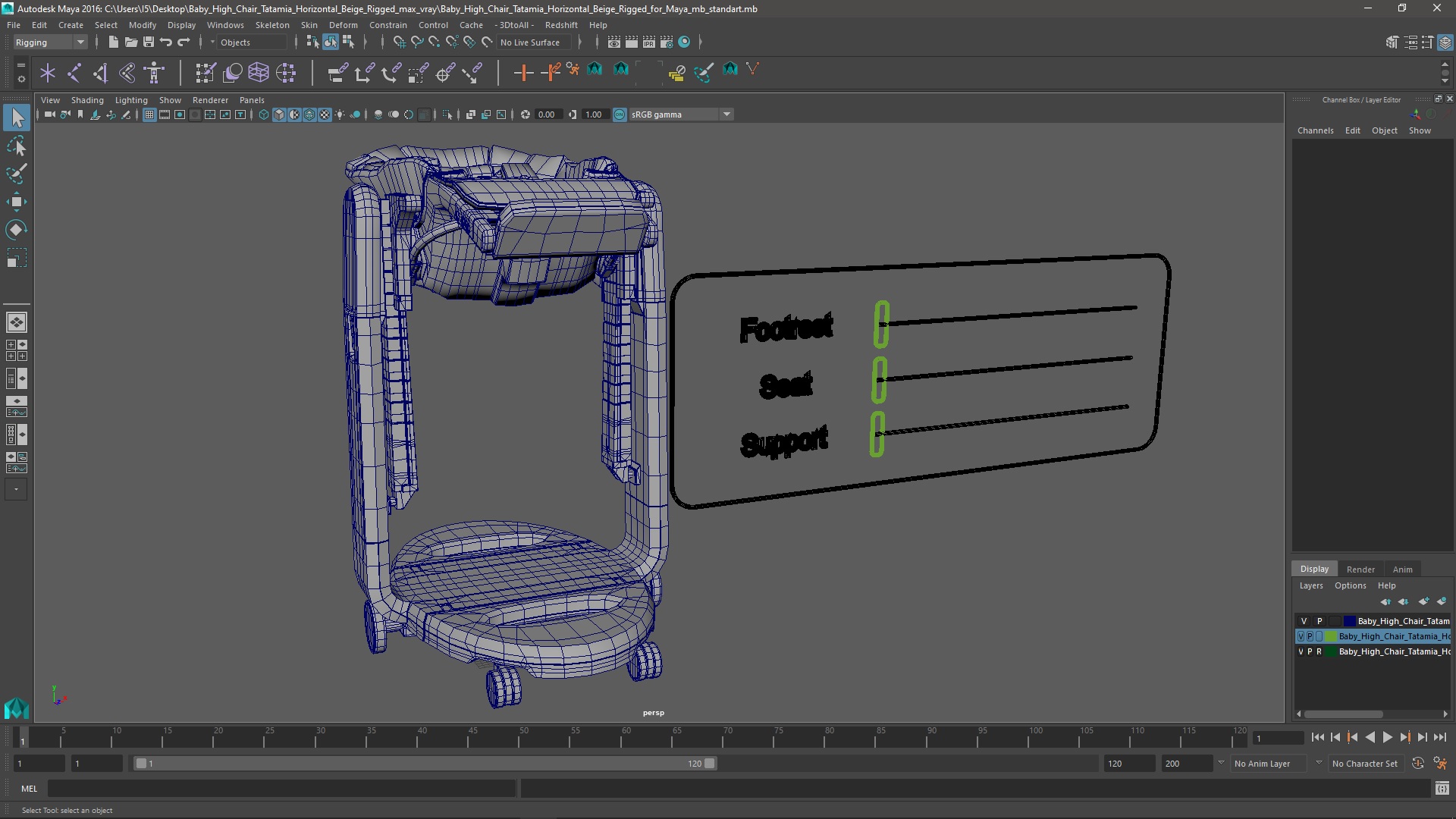Create a new empty display layer
This screenshot has height=819, width=1456.
[1423, 601]
